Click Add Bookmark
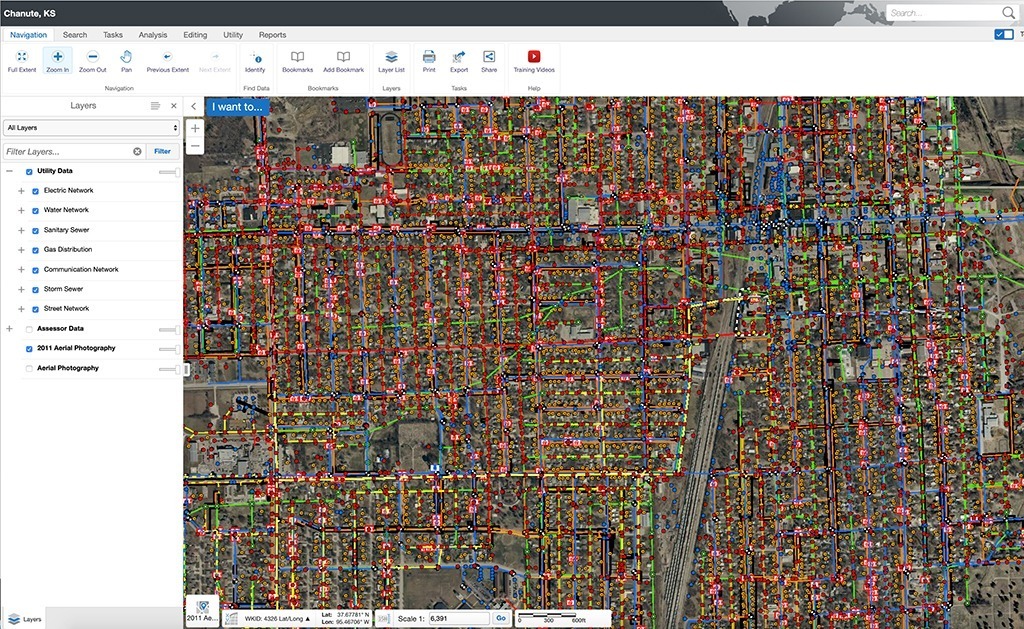1024x629 pixels. point(343,61)
